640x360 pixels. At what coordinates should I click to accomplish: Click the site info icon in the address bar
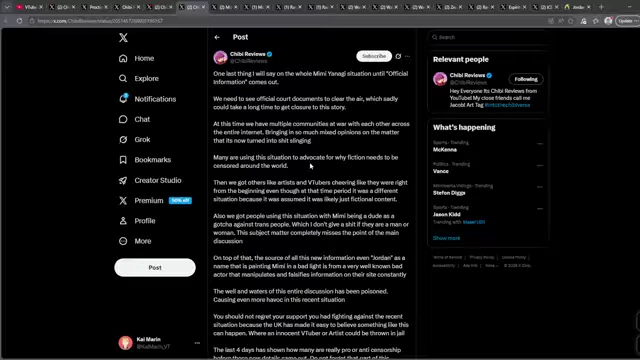click(x=32, y=21)
